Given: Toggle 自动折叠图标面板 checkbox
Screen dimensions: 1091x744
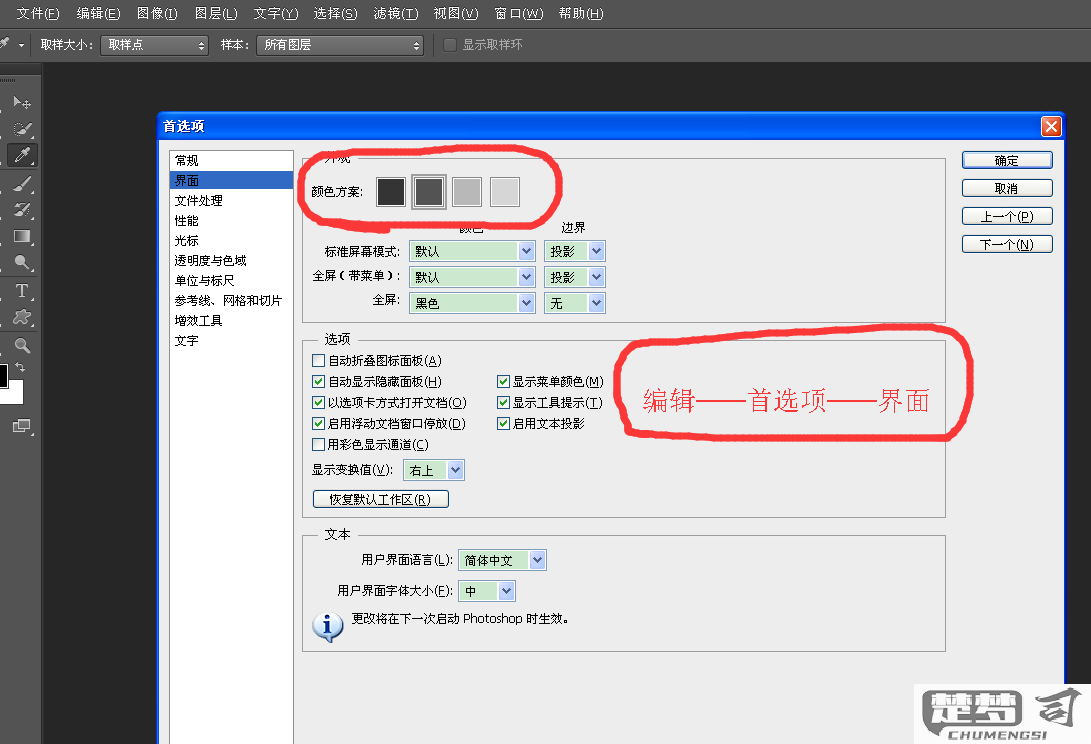Looking at the screenshot, I should pos(319,361).
